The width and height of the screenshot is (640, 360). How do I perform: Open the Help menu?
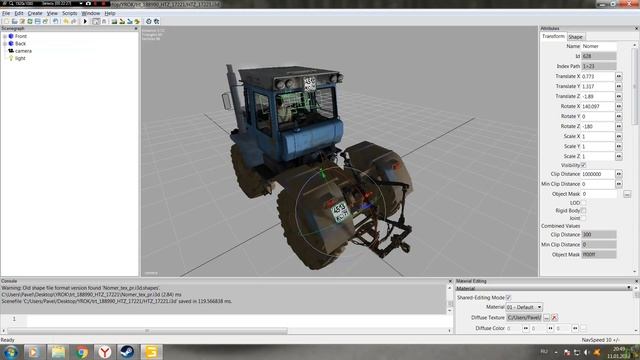pos(110,13)
